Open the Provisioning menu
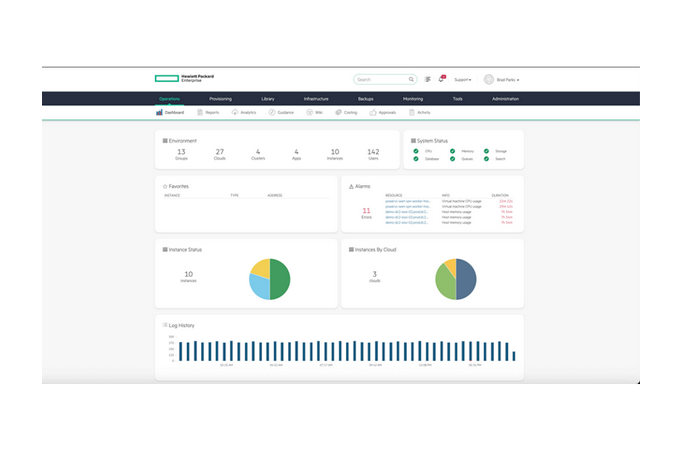The image size is (688, 450). 220,99
